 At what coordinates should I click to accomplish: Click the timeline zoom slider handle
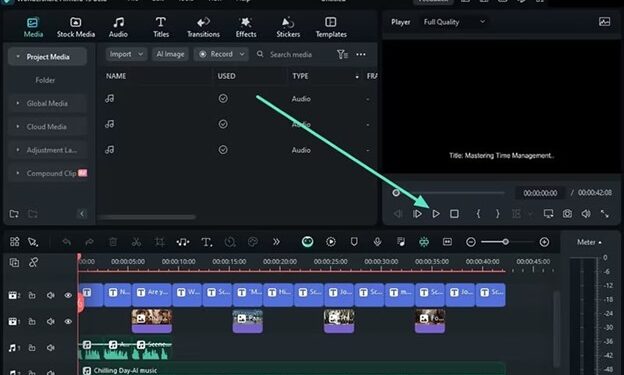[505, 242]
